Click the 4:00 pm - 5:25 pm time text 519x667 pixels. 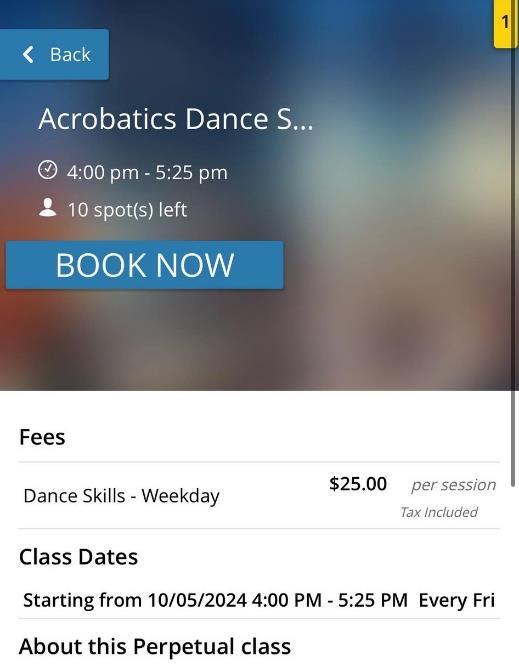147,172
